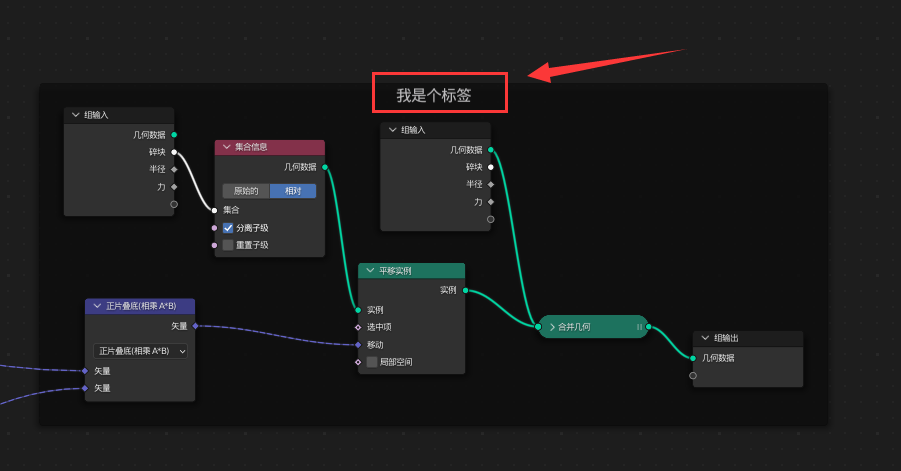The height and width of the screenshot is (471, 901).
Task: Click the 几何数据 input socket on 组输出 node
Action: 693,357
